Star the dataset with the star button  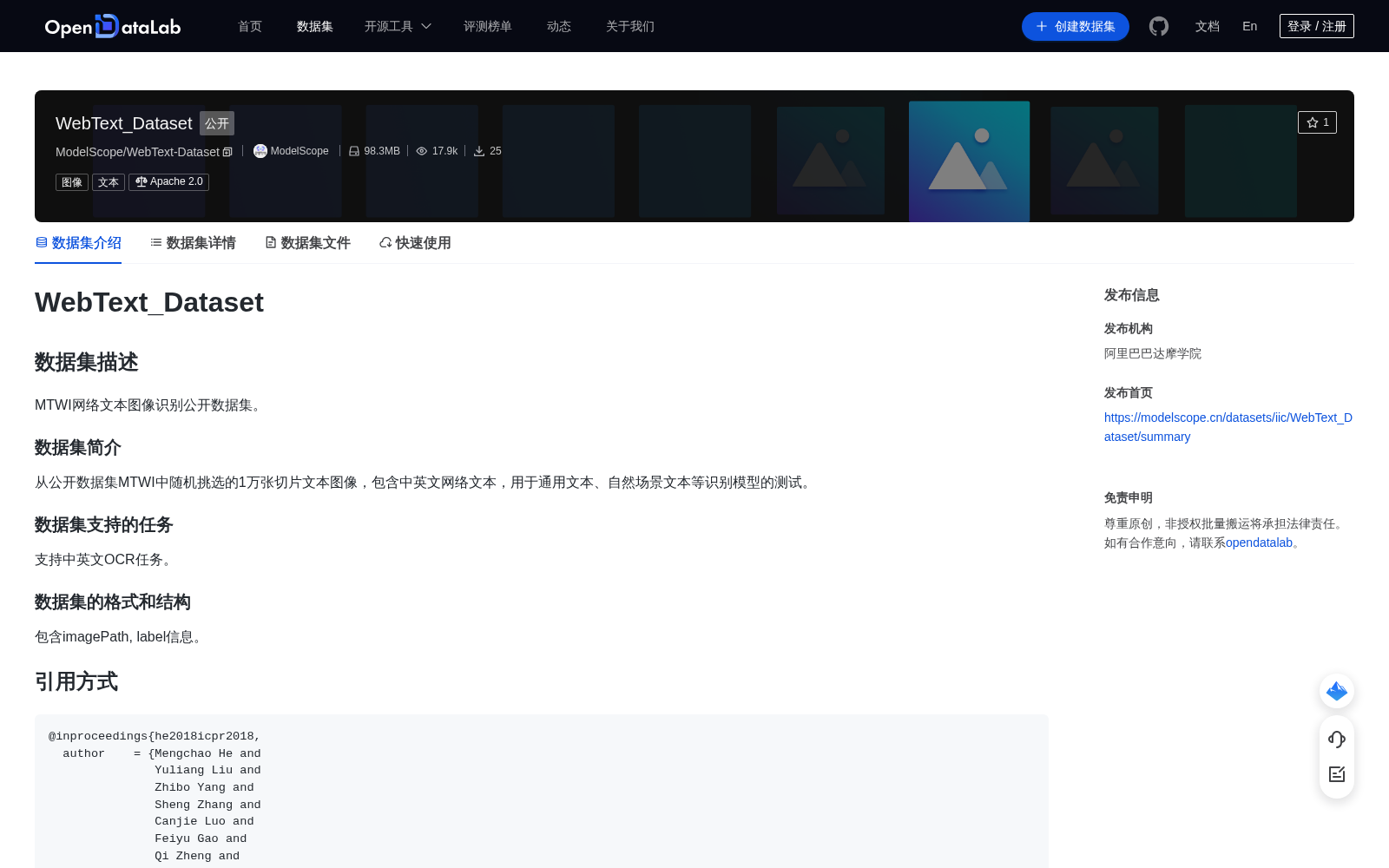[1317, 122]
